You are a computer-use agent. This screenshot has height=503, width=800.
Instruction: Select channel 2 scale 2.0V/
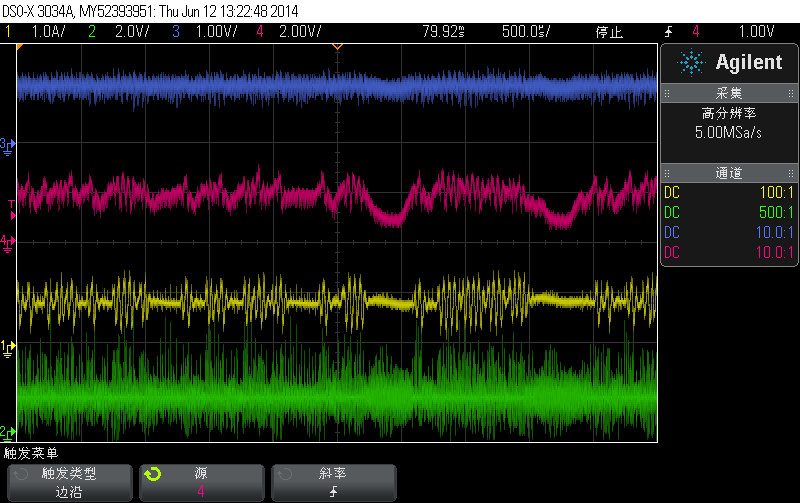tap(132, 32)
